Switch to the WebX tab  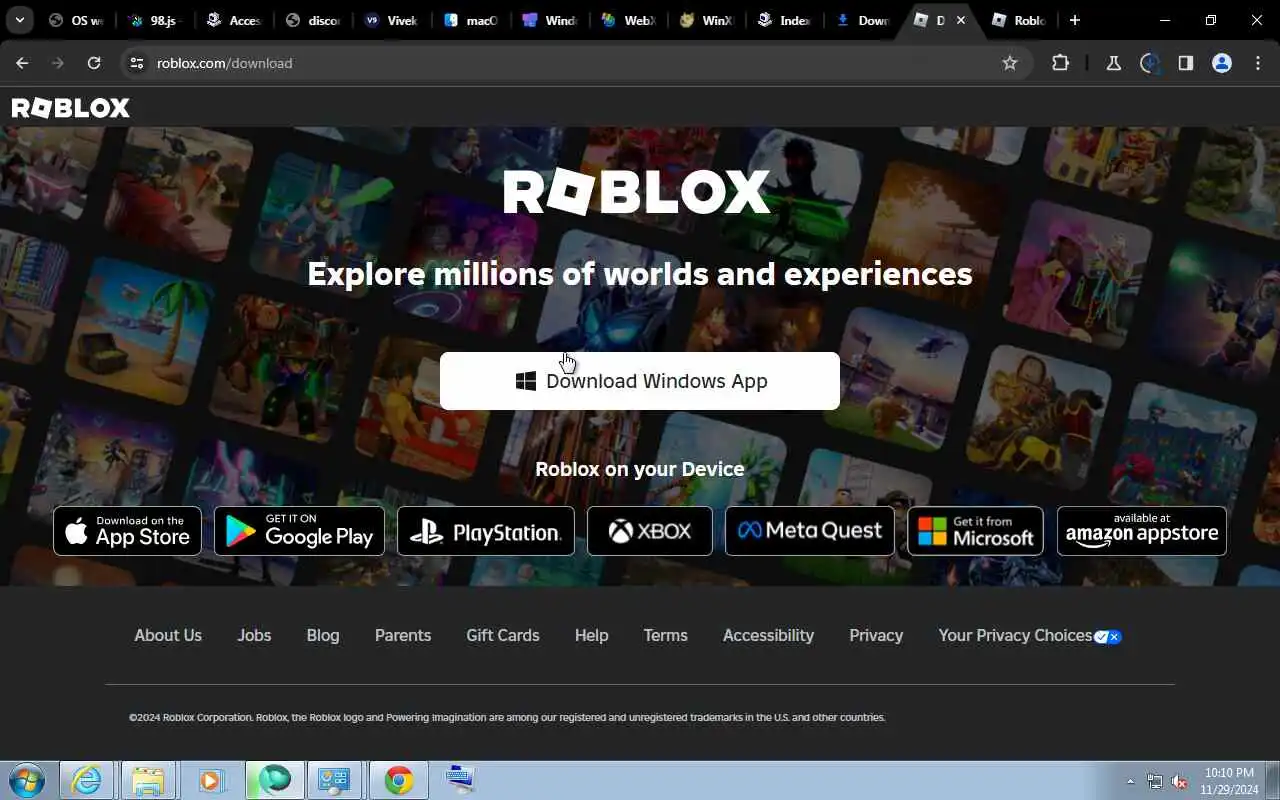coord(626,20)
